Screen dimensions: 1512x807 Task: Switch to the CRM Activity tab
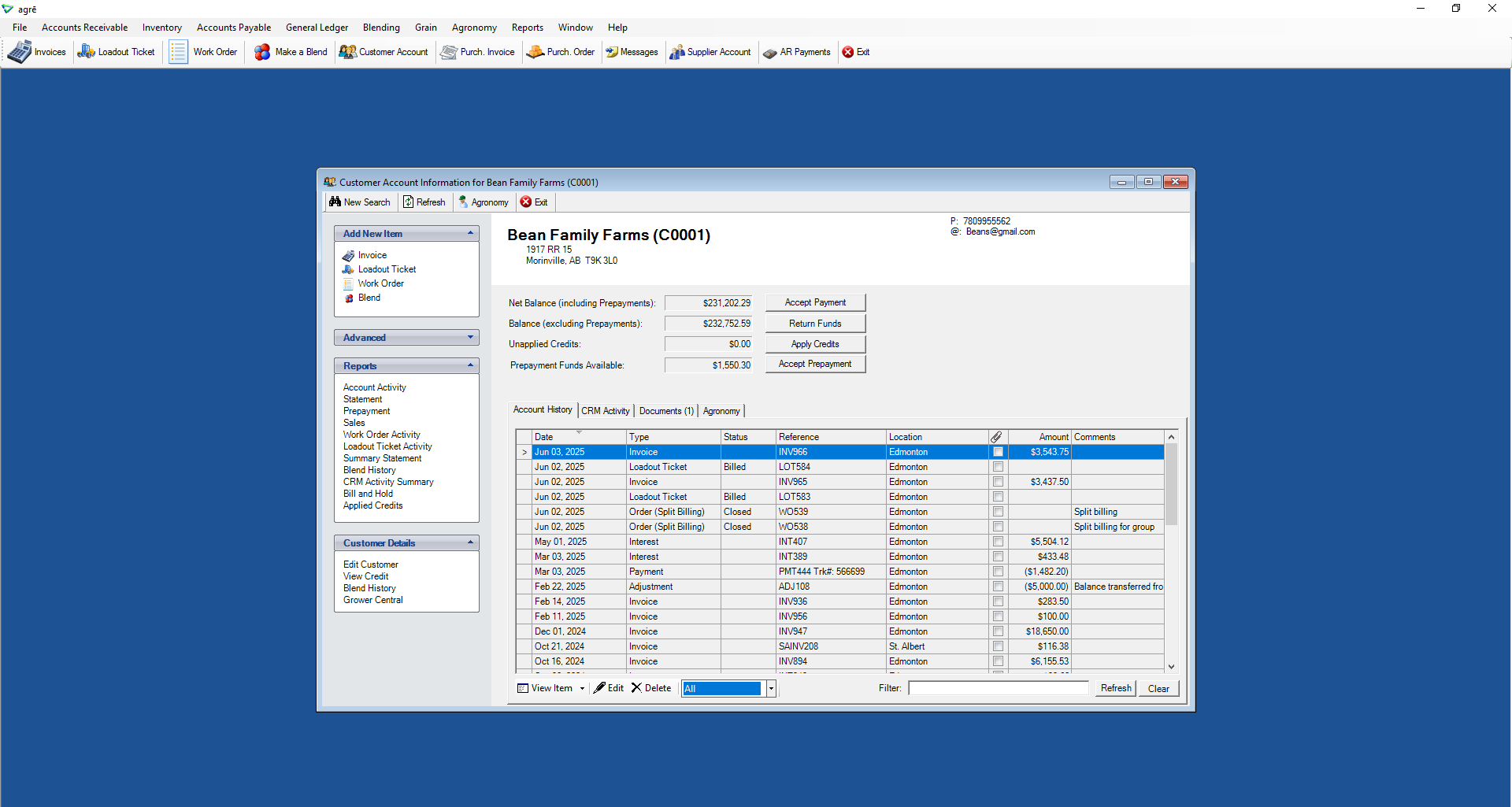[x=605, y=411]
